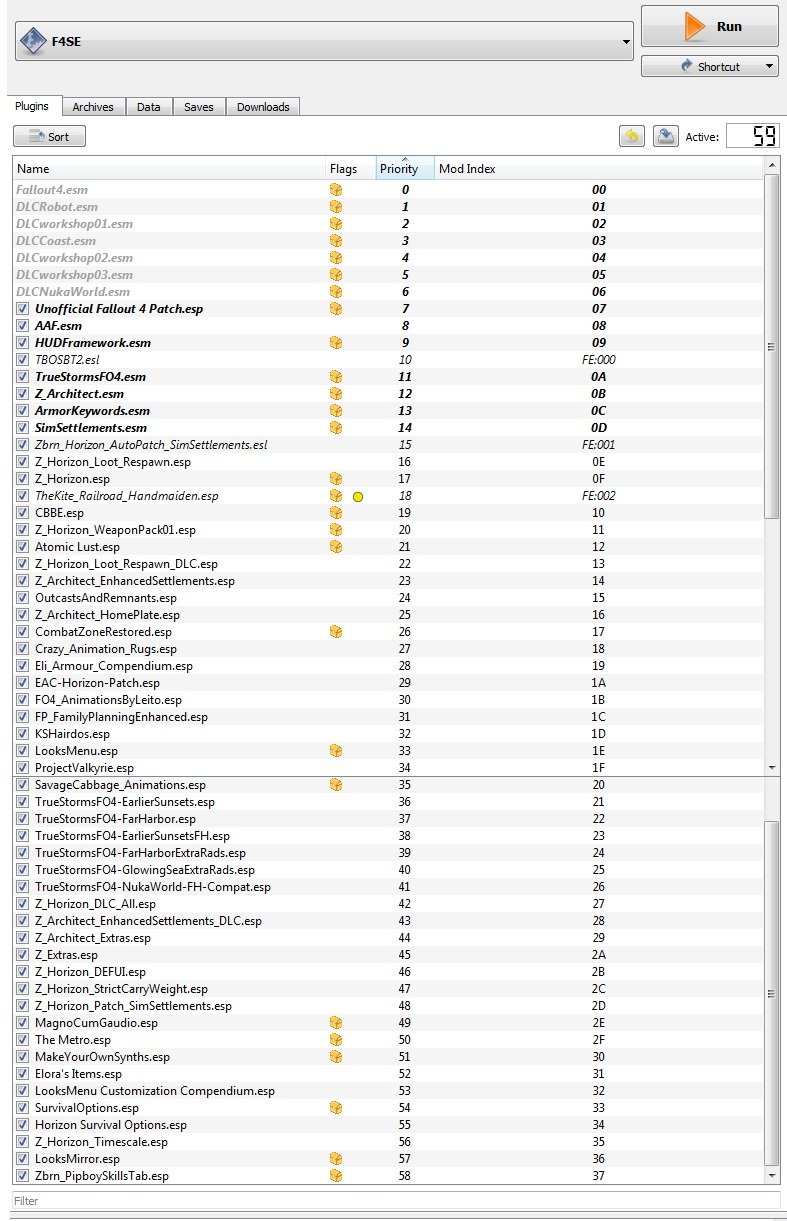Image resolution: width=787 pixels, height=1221 pixels.
Task: Uncheck SimSettlements.esm checkbox
Action: click(x=23, y=428)
